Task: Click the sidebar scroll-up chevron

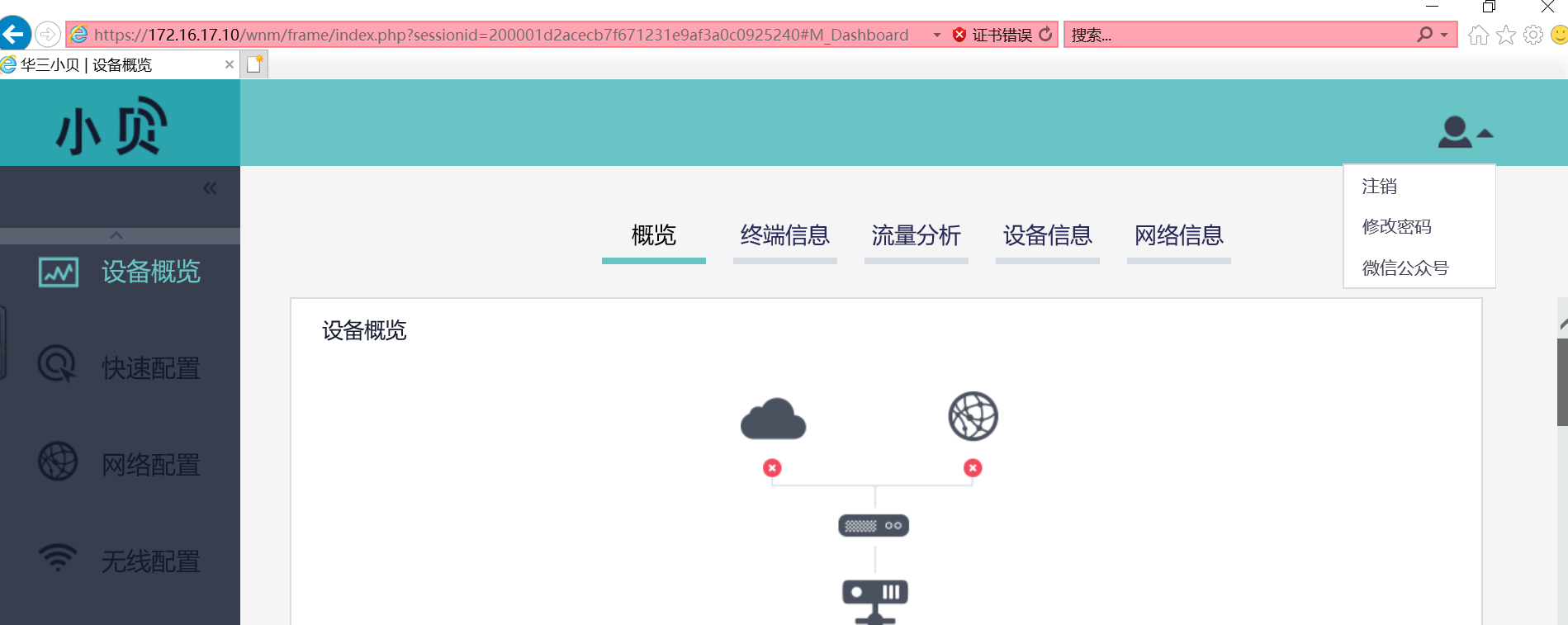Action: [x=116, y=235]
